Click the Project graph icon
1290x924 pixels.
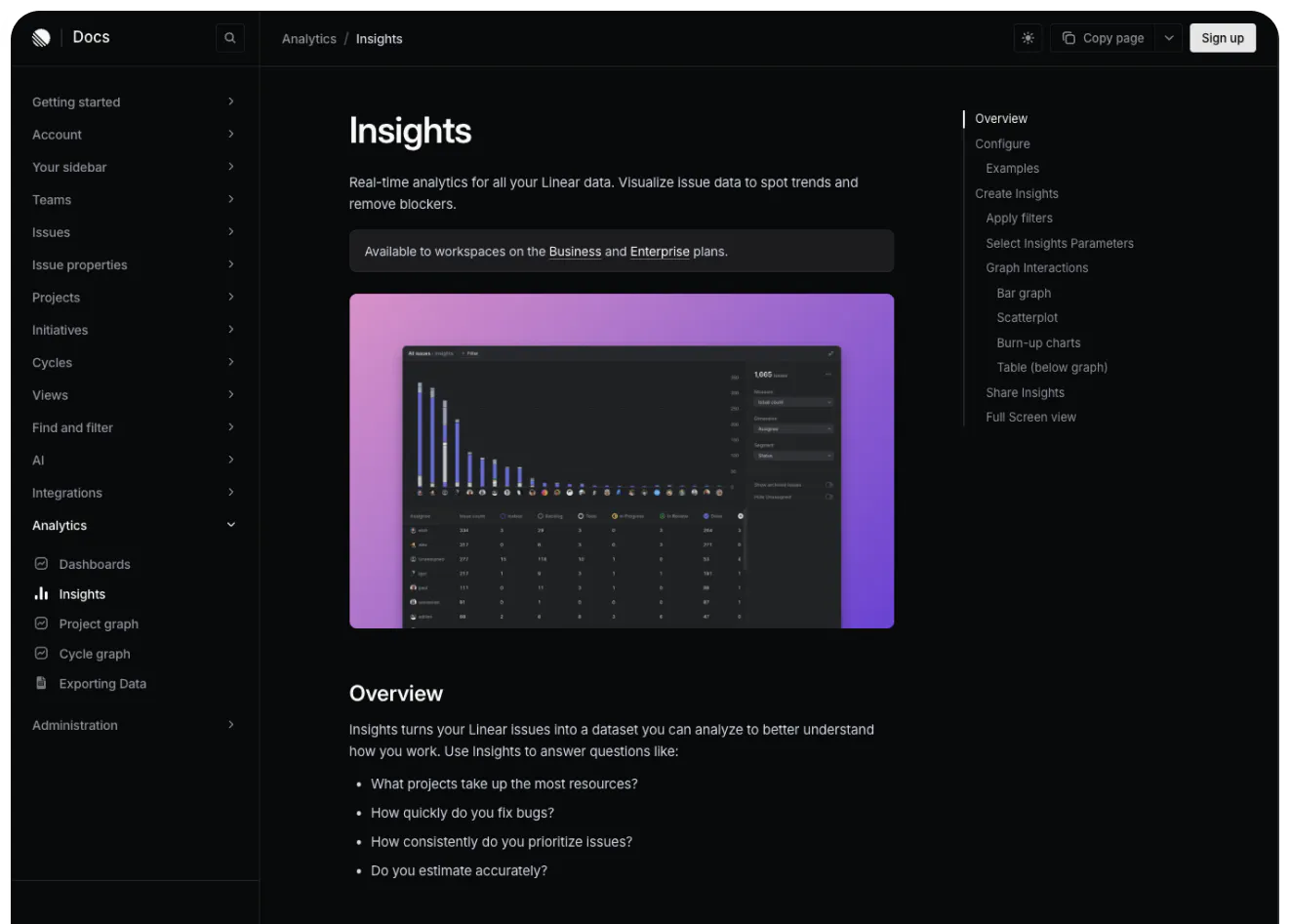point(41,623)
